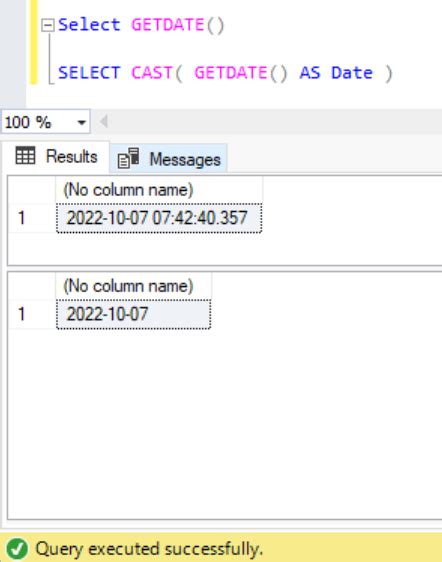Image resolution: width=442 pixels, height=562 pixels.
Task: Select row 1 header in first grid
Action: point(32,218)
